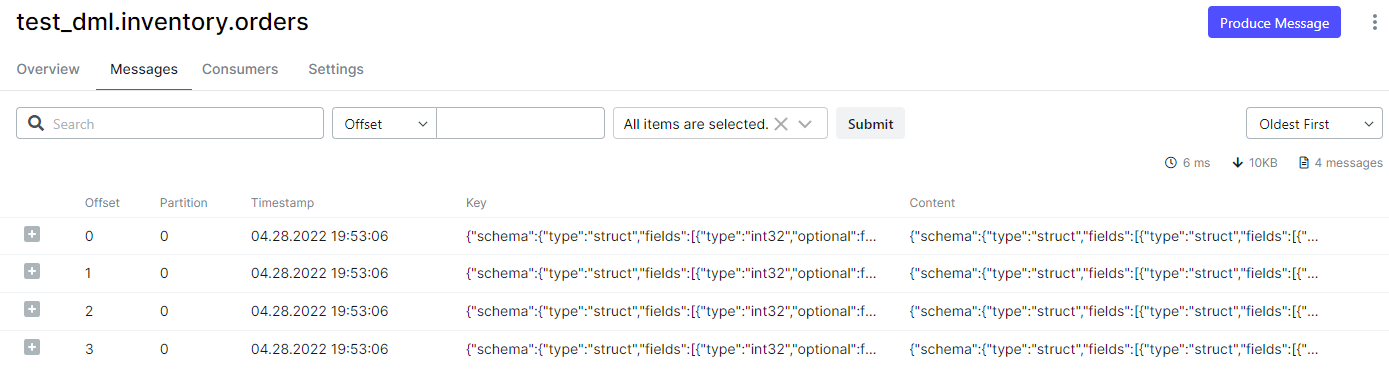Viewport: 1389px width, 374px height.
Task: Click the Produce Message button
Action: tap(1274, 23)
